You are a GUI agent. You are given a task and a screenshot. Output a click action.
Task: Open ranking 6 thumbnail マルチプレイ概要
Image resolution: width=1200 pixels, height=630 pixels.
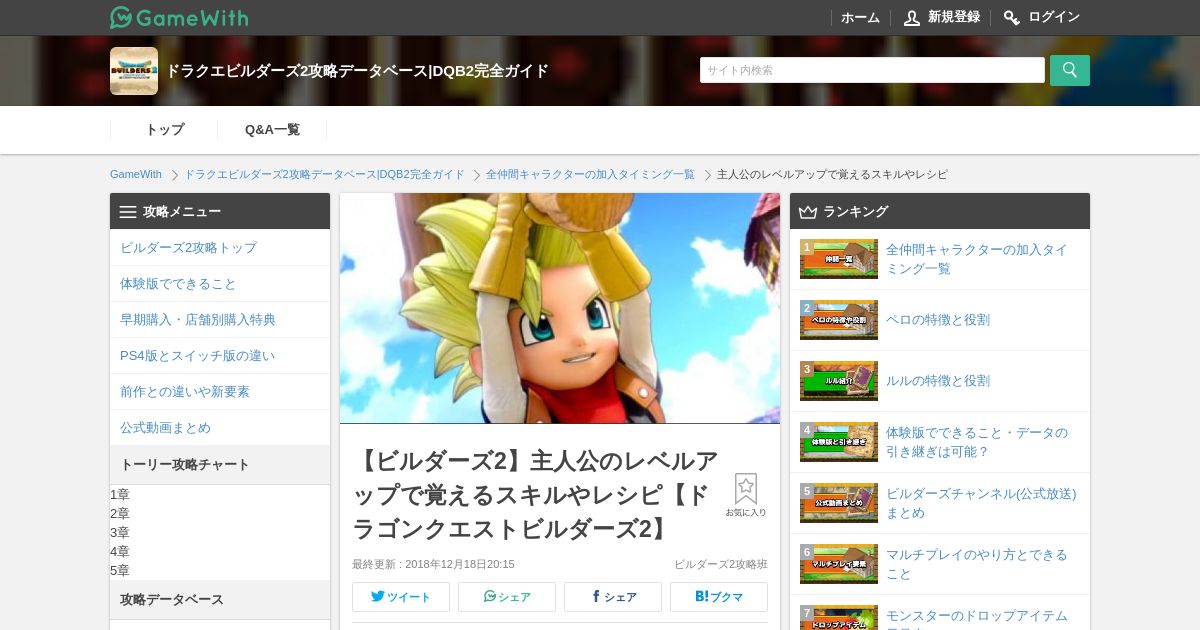click(839, 564)
